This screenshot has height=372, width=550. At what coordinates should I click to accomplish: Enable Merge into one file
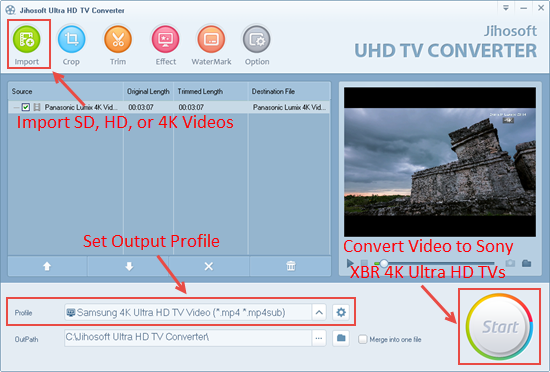point(363,339)
